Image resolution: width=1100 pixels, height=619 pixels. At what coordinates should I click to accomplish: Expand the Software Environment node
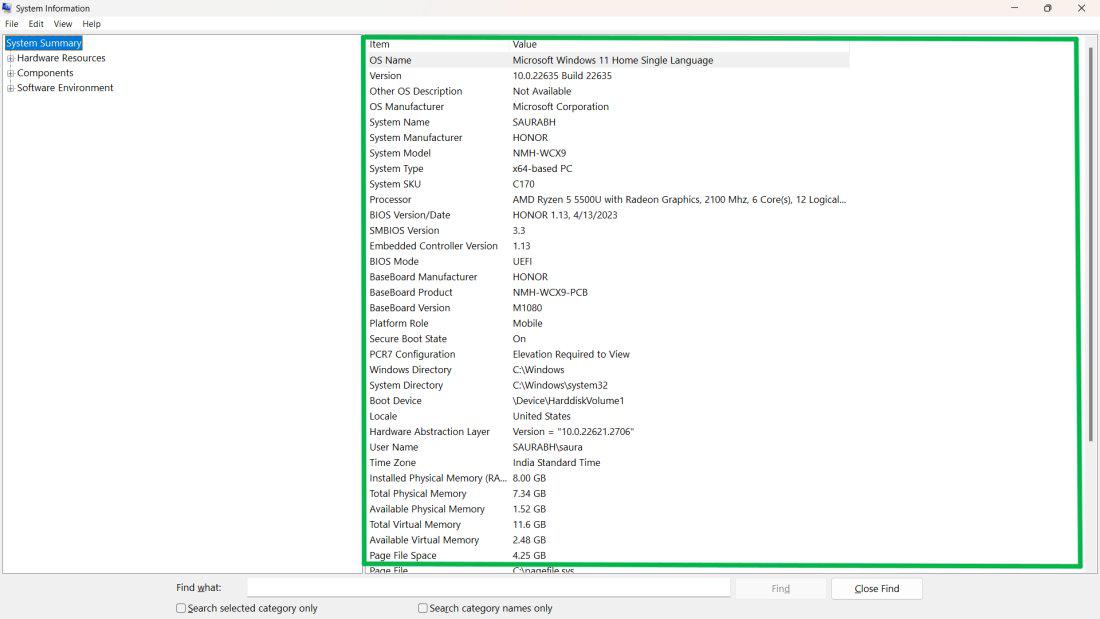[11, 88]
